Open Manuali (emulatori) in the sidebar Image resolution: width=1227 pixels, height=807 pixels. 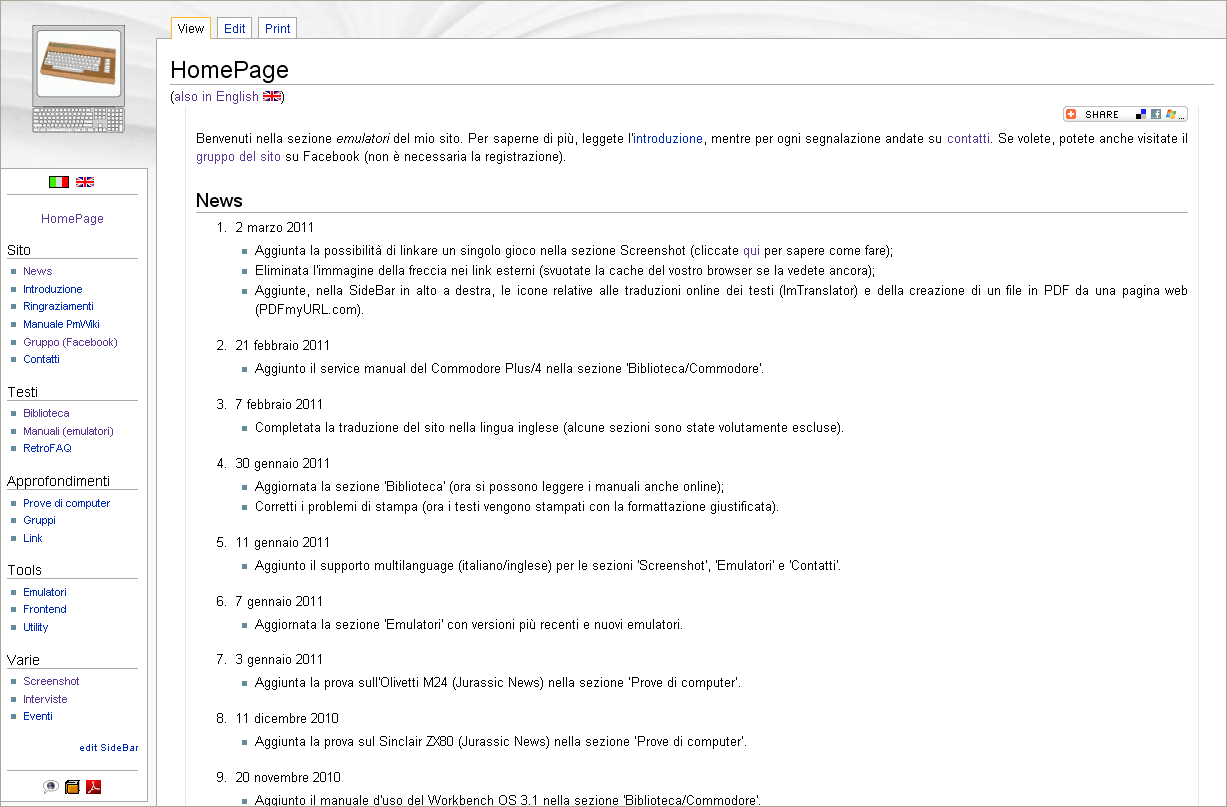point(68,431)
